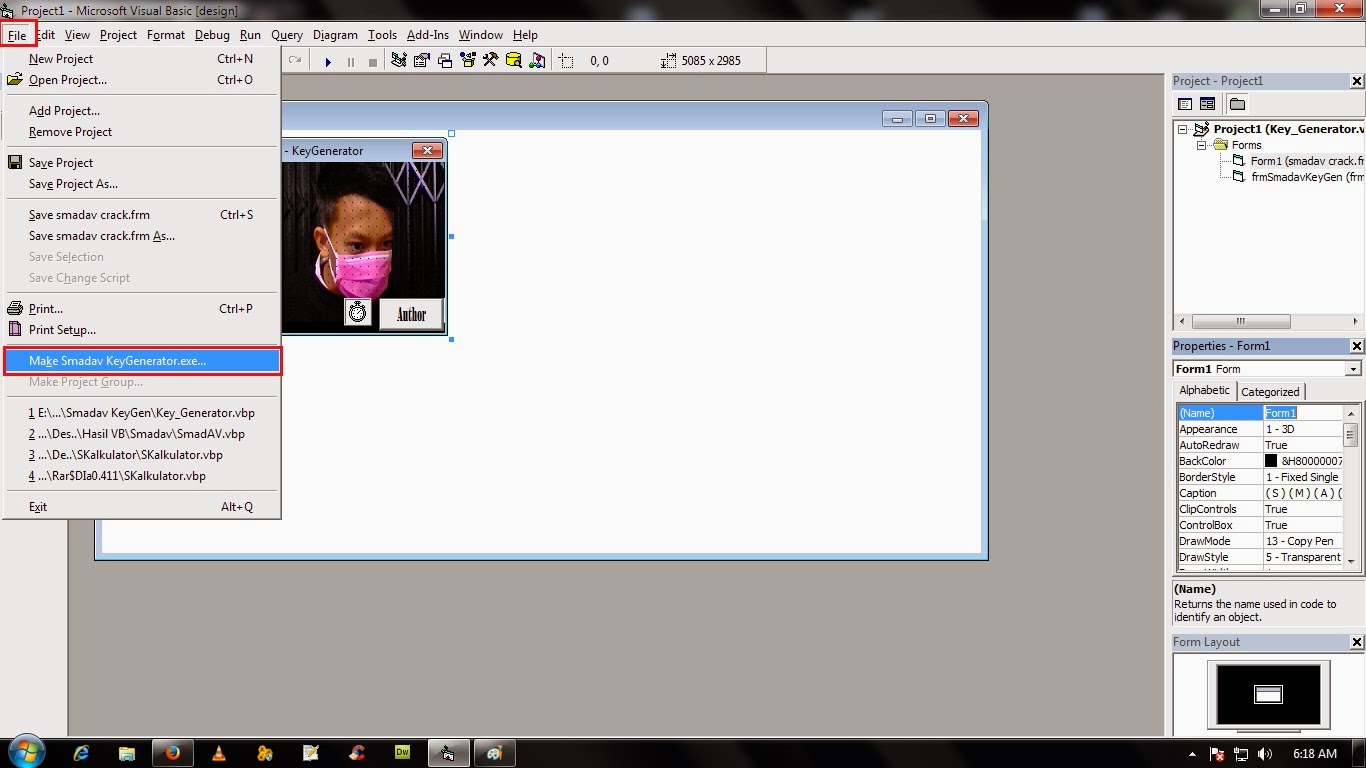Choose New Project in the File menu

tap(142, 59)
